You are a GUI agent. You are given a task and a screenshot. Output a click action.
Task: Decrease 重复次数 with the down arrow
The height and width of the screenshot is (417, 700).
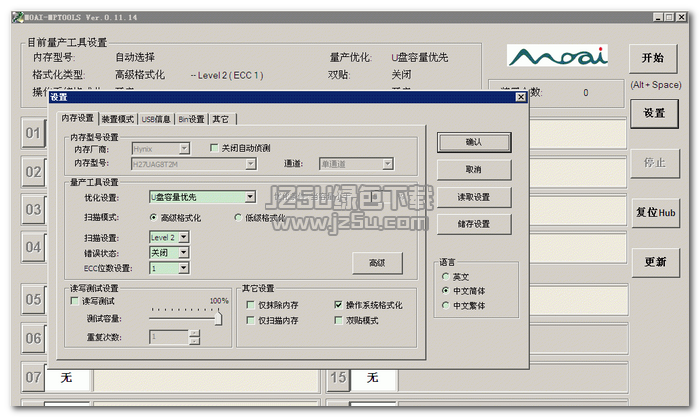point(194,341)
